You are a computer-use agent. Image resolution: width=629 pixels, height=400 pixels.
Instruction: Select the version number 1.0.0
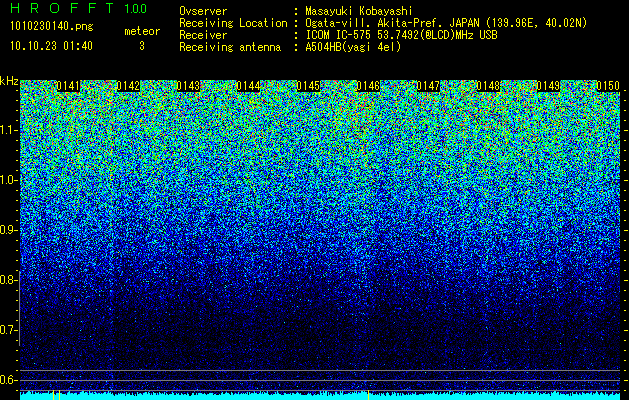tap(135, 8)
